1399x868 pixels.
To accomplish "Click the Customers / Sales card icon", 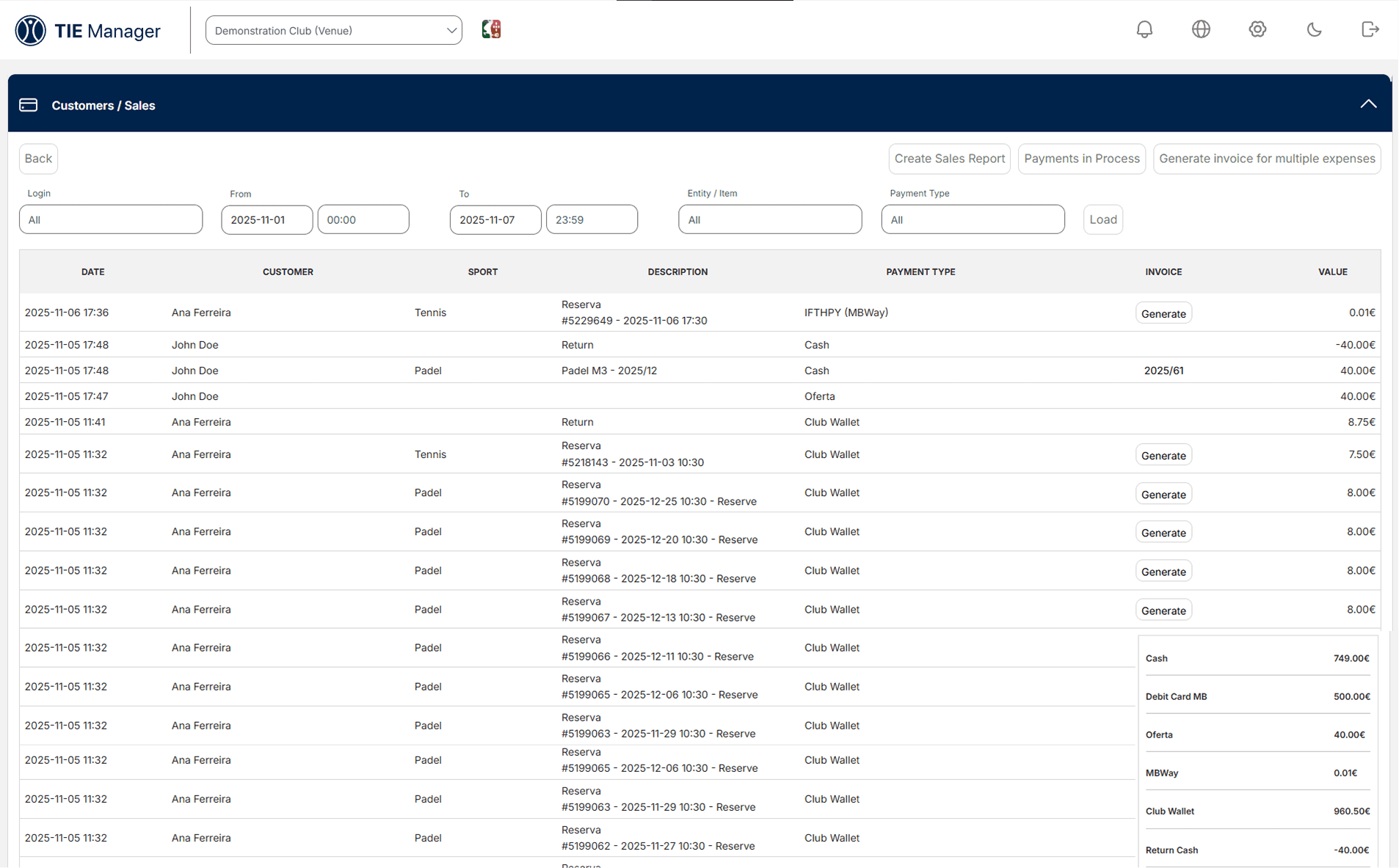I will coord(29,105).
